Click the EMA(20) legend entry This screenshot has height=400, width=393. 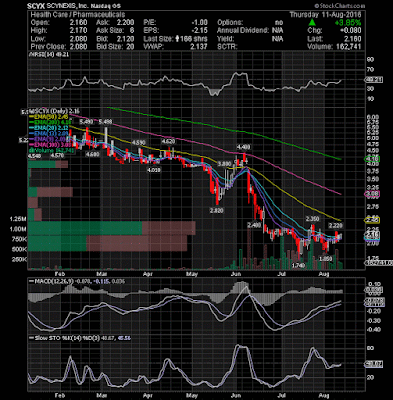point(49,128)
